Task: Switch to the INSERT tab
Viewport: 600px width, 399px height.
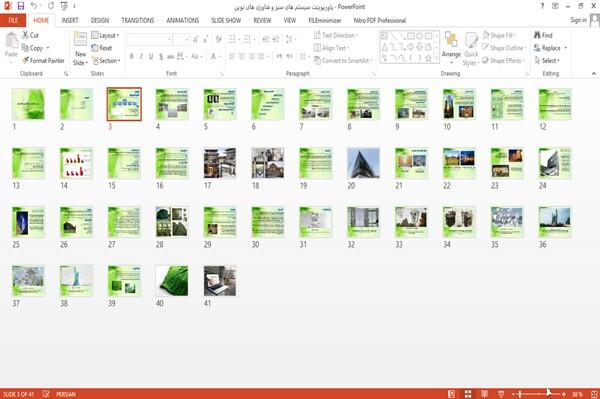Action: pyautogui.click(x=70, y=20)
